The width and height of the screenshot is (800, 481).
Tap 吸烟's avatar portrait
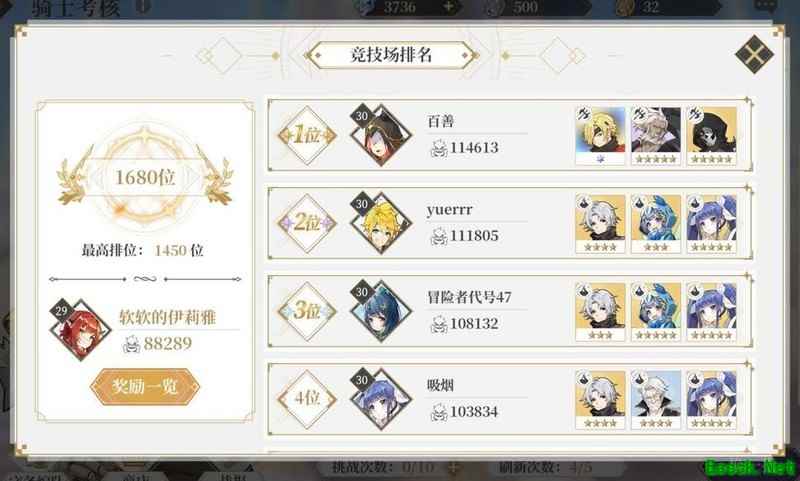pos(381,399)
